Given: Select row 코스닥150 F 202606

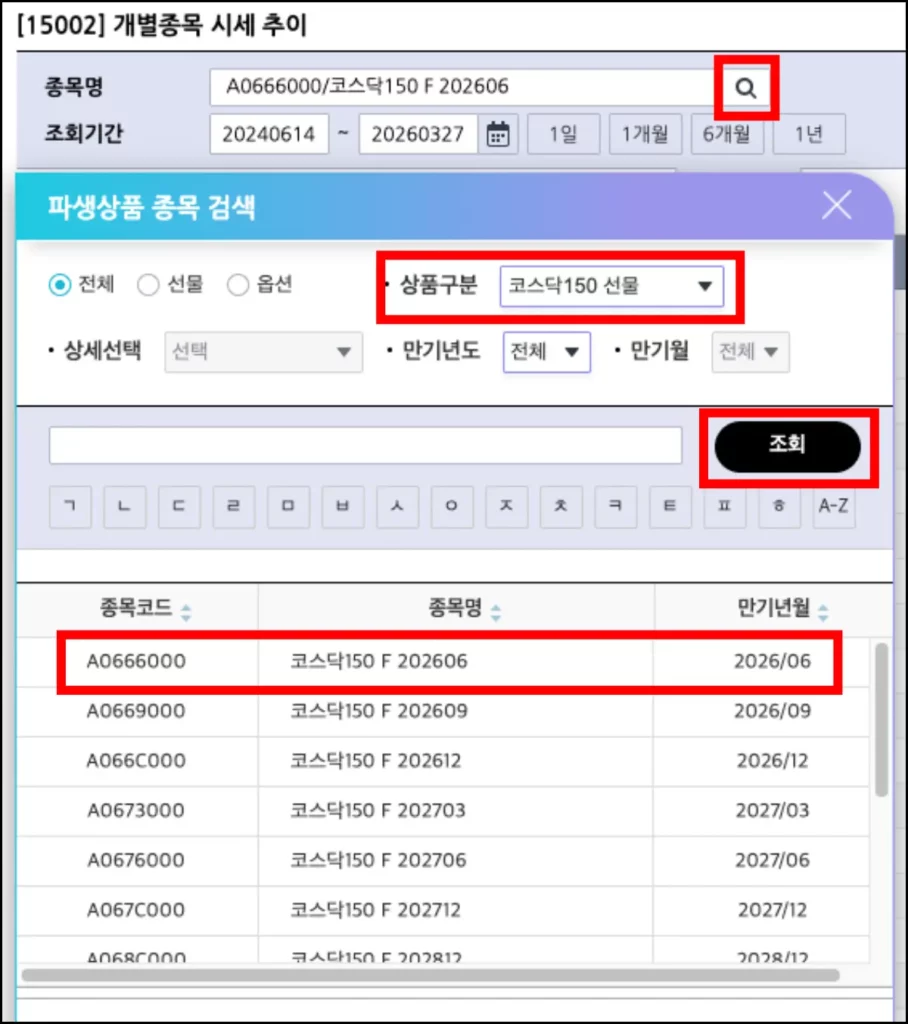Looking at the screenshot, I should pos(450,661).
